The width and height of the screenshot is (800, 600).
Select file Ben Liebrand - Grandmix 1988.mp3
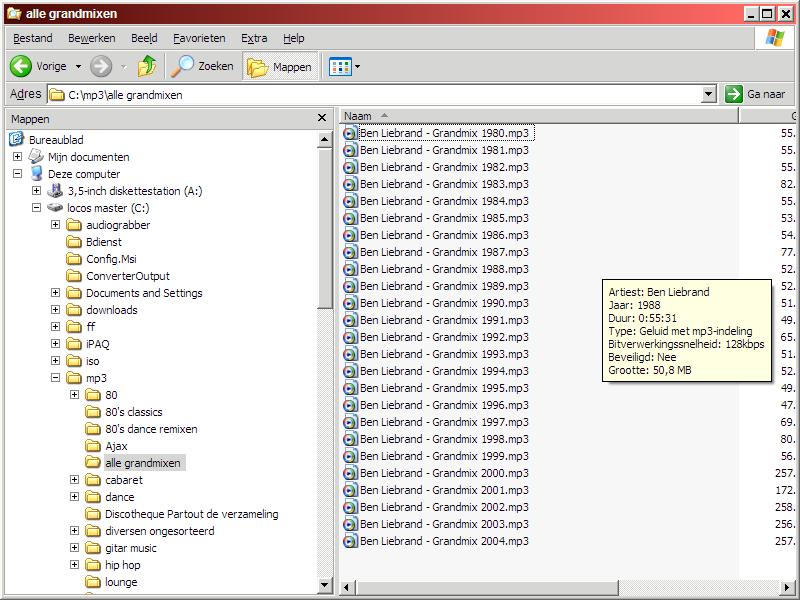point(444,269)
